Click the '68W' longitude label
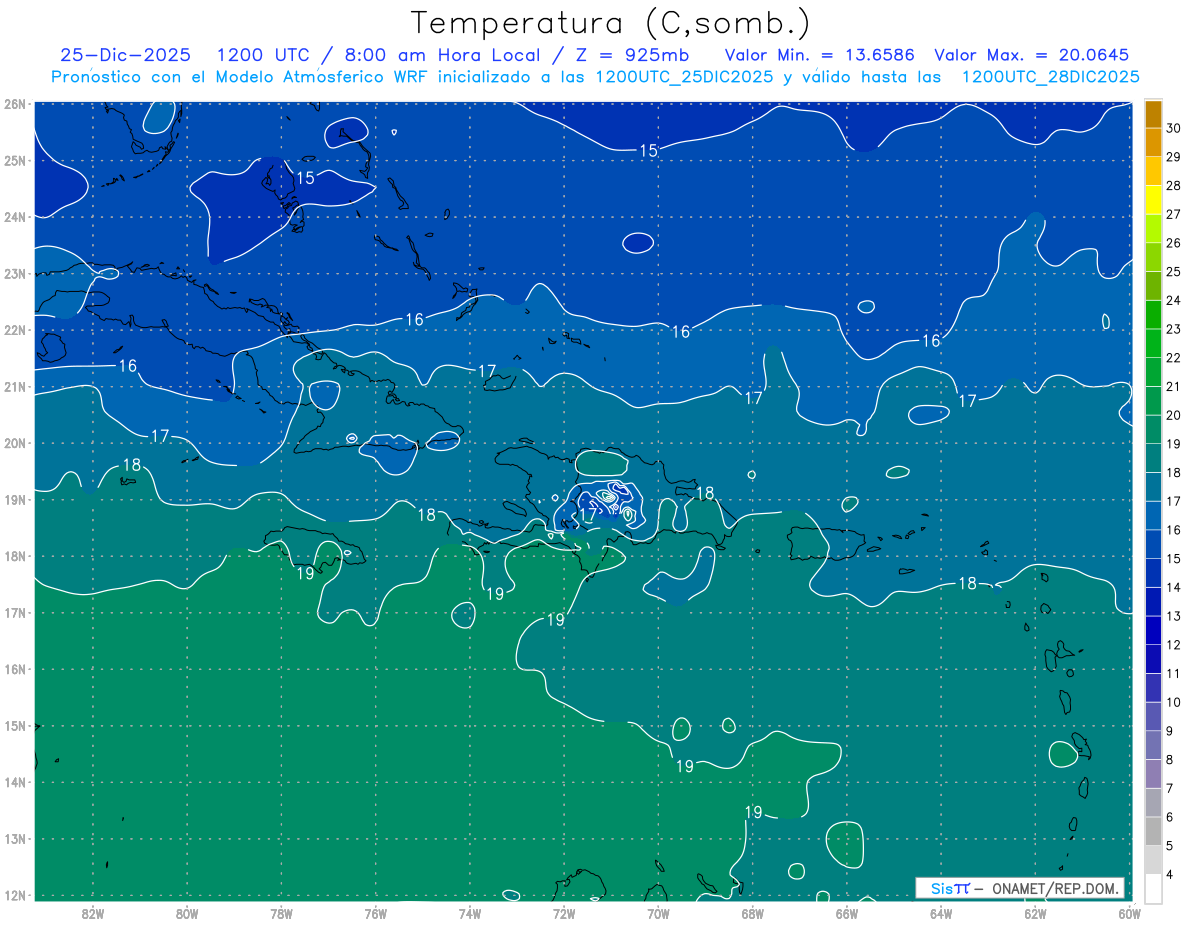The width and height of the screenshot is (1200, 927). click(x=752, y=912)
